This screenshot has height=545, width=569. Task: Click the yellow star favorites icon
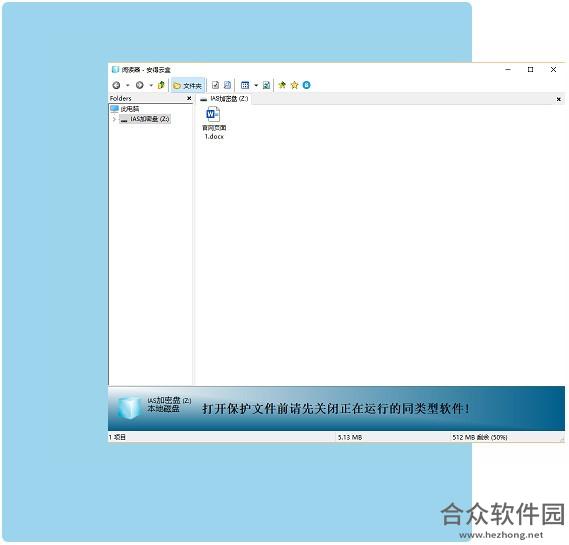pyautogui.click(x=294, y=85)
